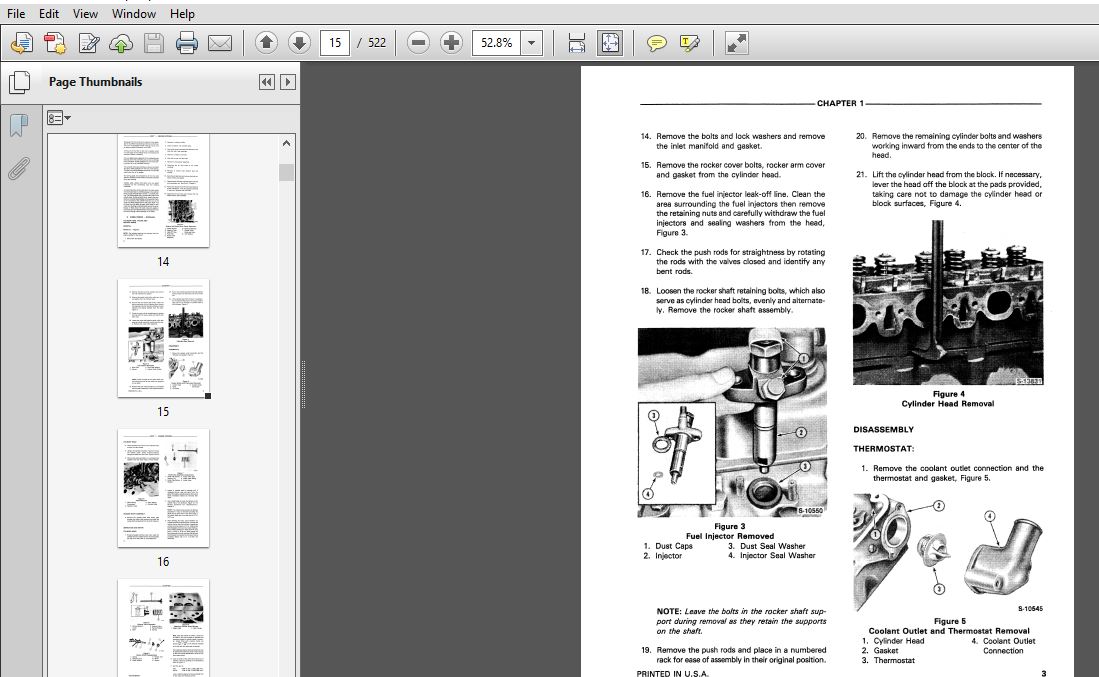Open the Edit menu
This screenshot has width=1099, height=677.
pos(48,13)
